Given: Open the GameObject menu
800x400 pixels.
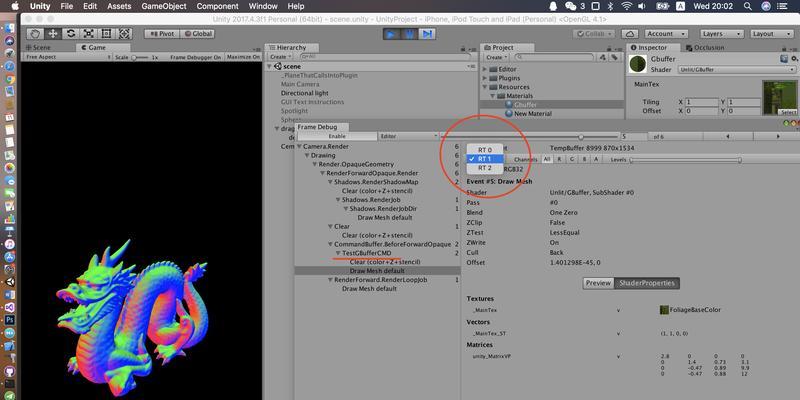Looking at the screenshot, I should click(x=164, y=7).
